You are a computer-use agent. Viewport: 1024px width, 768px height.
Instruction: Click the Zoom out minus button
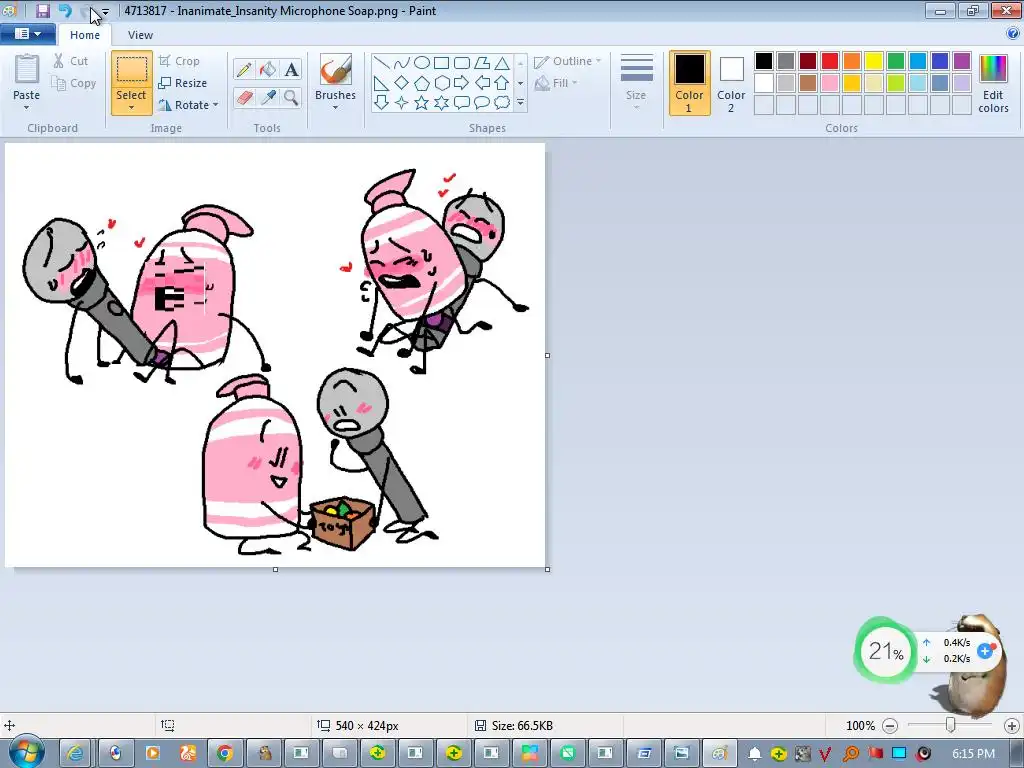pyautogui.click(x=889, y=726)
